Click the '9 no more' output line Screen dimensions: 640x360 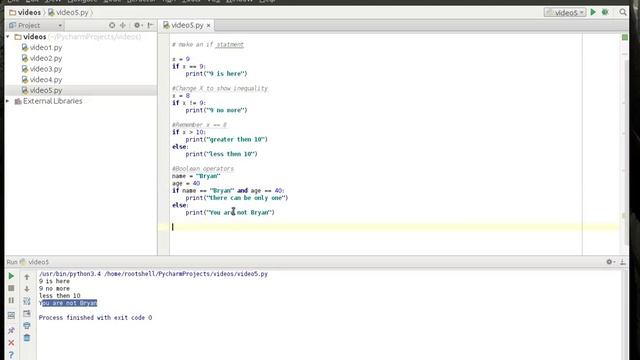[x=54, y=289]
